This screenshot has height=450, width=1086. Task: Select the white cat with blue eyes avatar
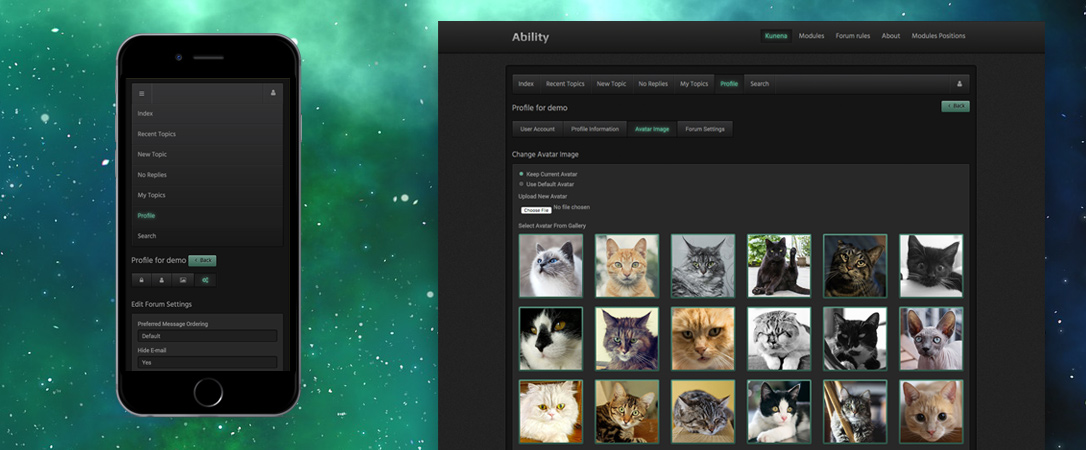pos(551,266)
